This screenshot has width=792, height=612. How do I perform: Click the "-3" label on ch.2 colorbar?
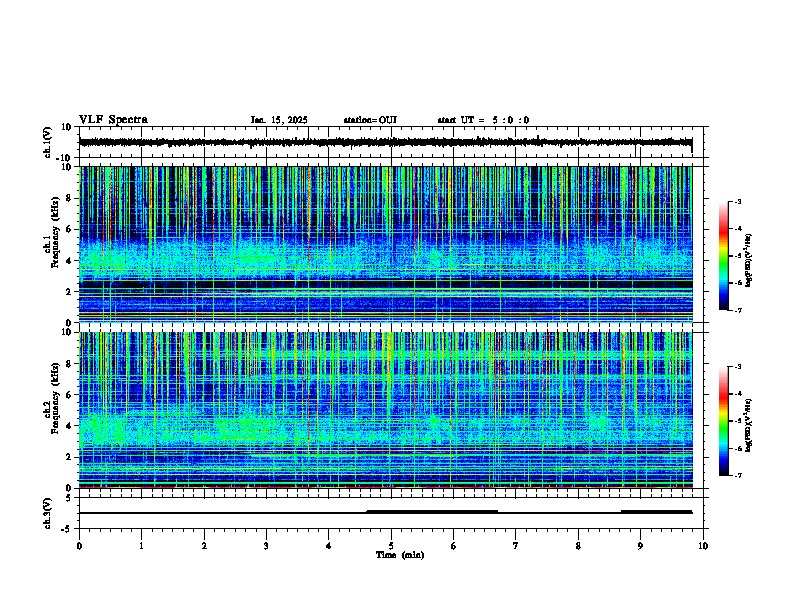(738, 367)
